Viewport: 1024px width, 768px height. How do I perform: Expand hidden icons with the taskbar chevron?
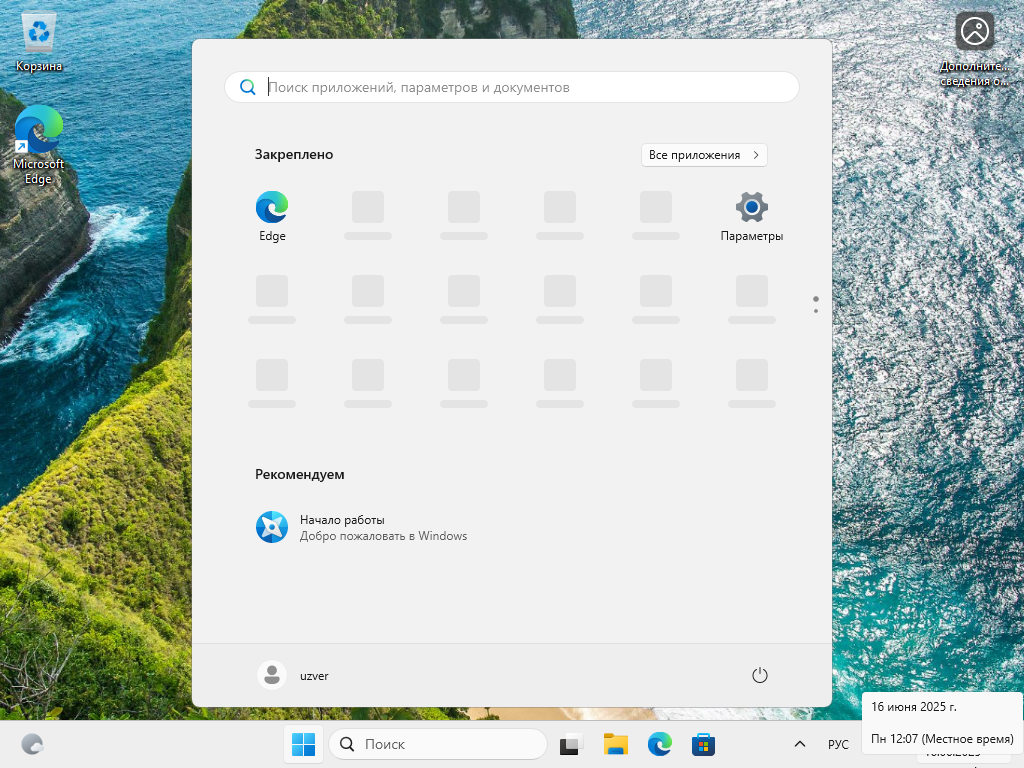[799, 744]
